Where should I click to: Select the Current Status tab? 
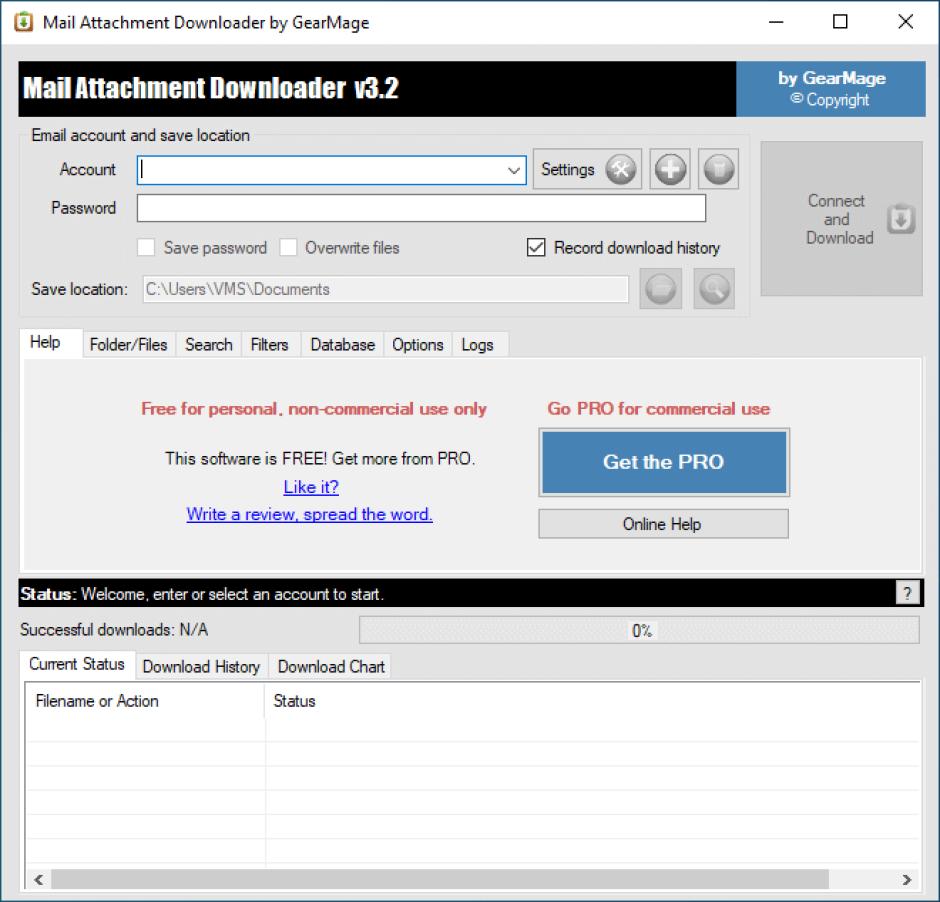(77, 664)
